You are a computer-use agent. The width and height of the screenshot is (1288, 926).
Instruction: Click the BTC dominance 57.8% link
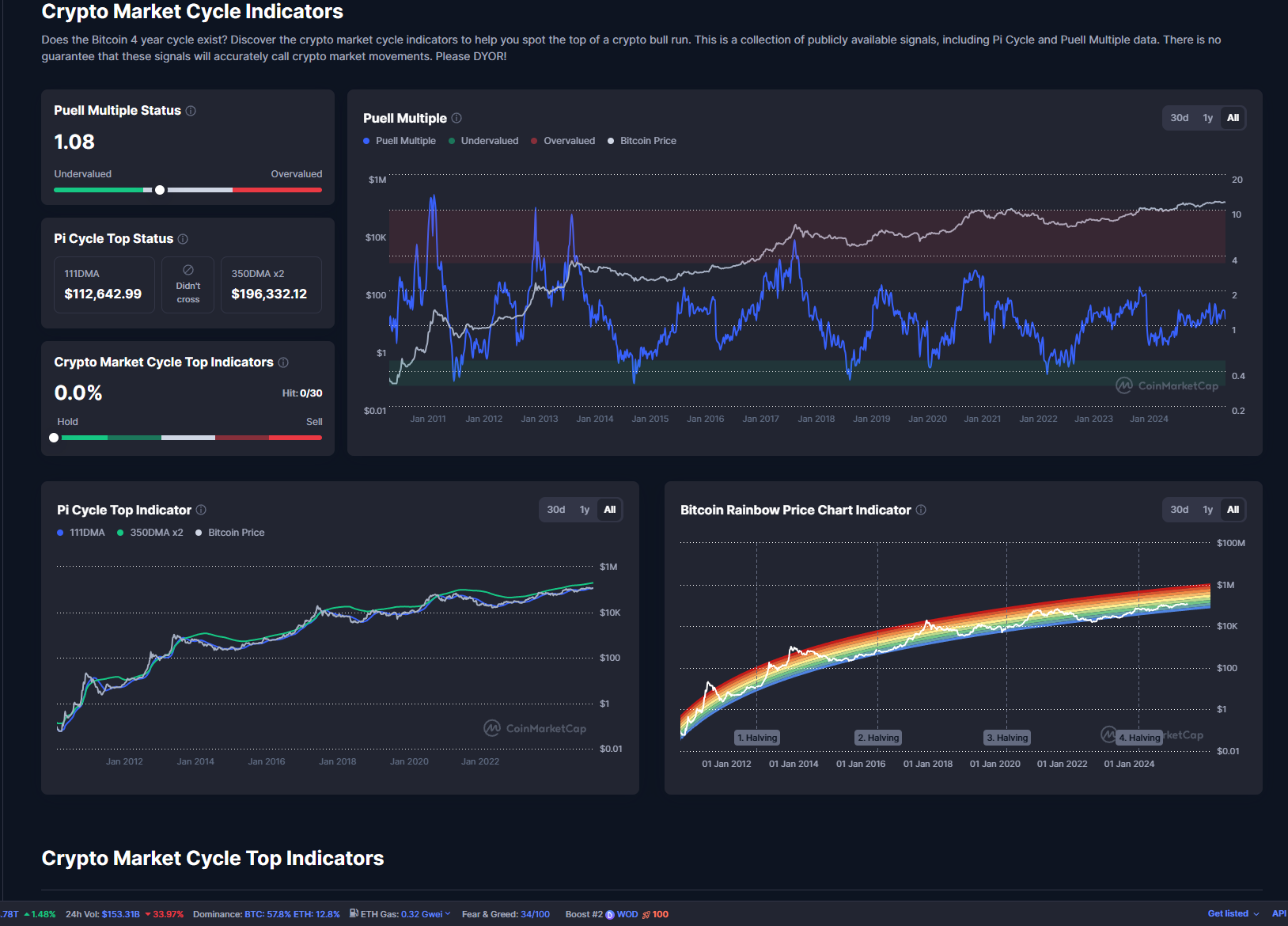point(267,914)
